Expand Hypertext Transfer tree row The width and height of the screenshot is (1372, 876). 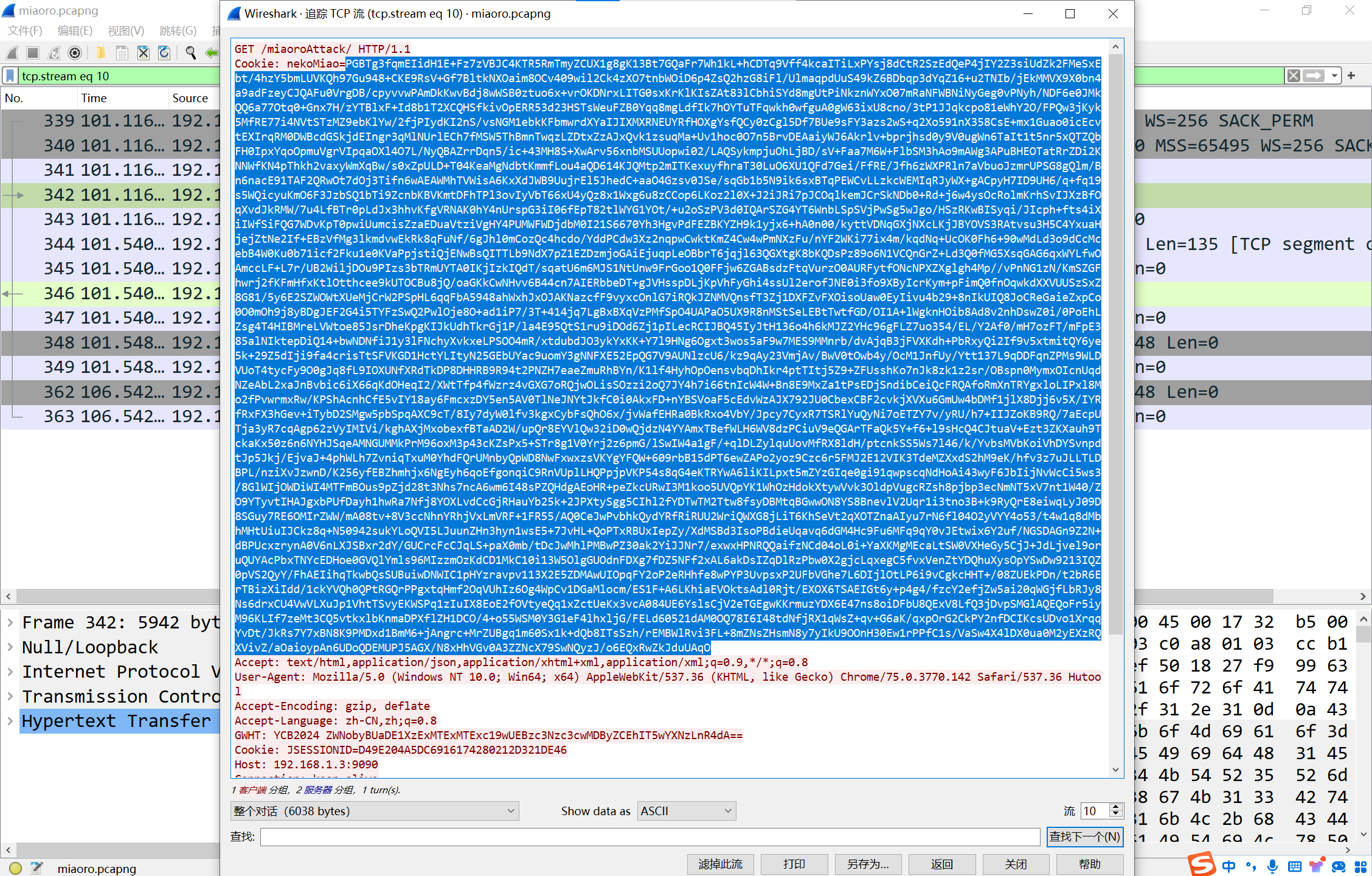(x=10, y=721)
